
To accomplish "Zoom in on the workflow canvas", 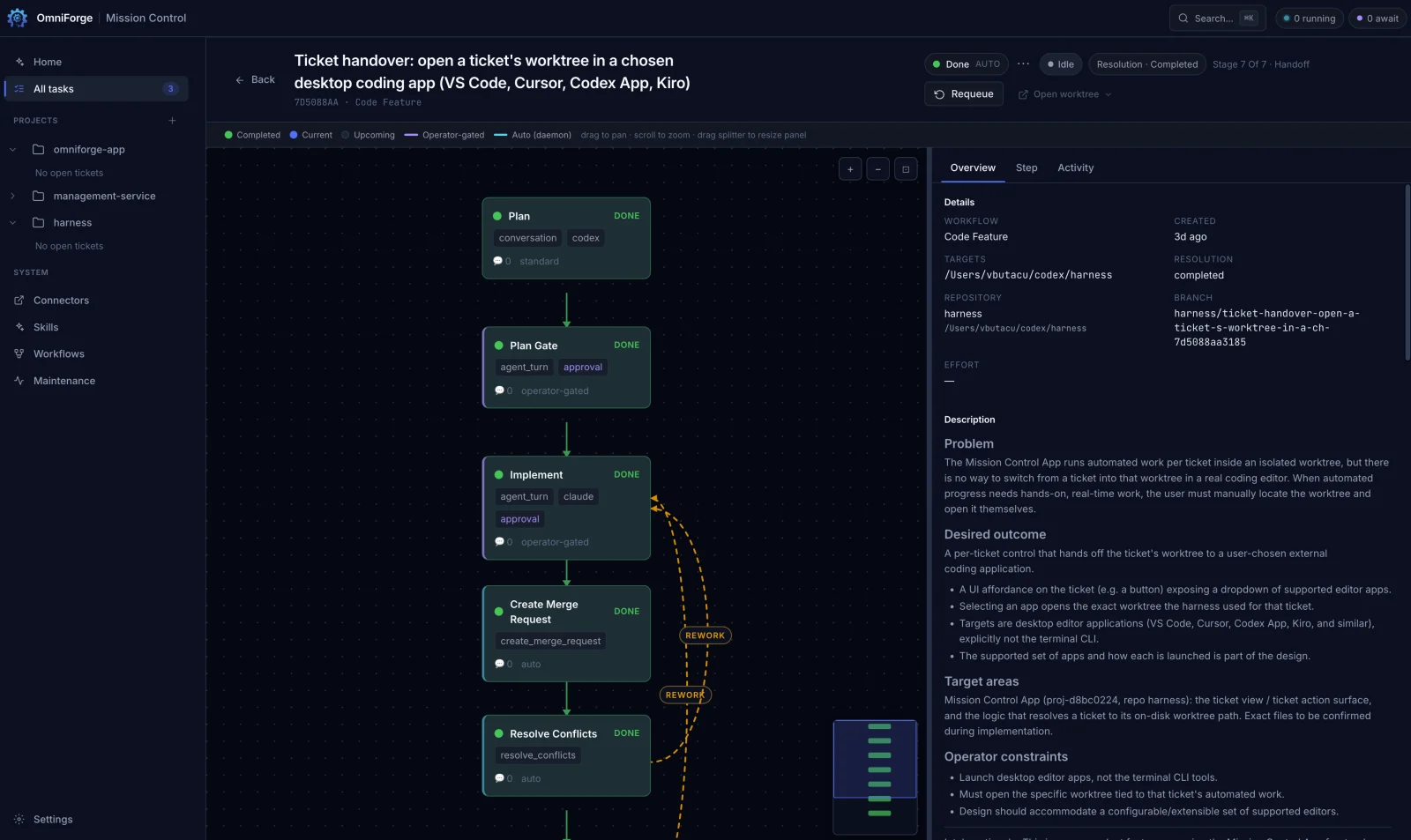I will point(850,169).
